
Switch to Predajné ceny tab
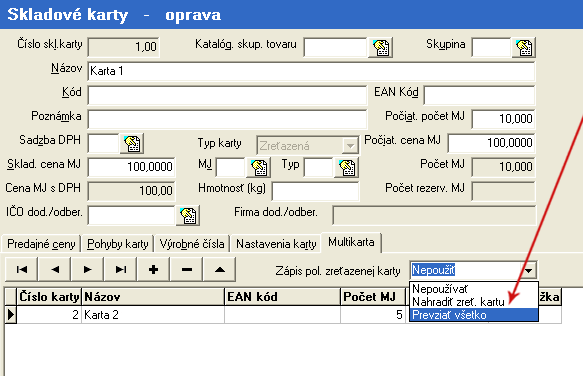41,244
